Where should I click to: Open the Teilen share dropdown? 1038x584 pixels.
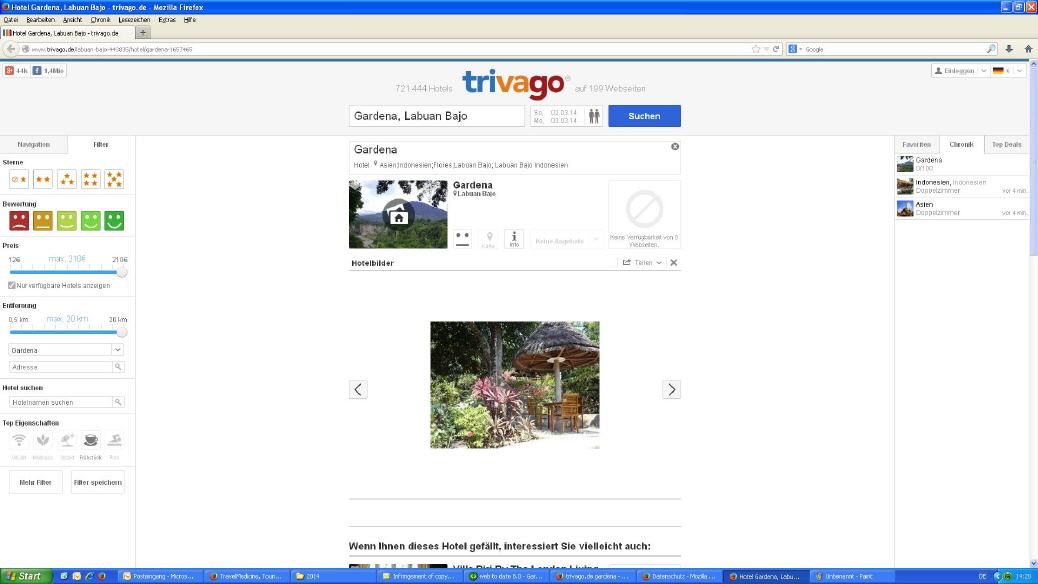641,263
